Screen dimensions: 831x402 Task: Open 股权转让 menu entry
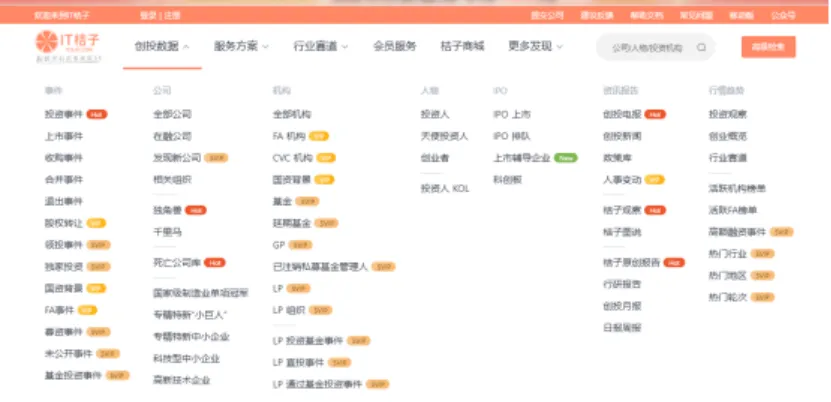pyautogui.click(x=64, y=223)
